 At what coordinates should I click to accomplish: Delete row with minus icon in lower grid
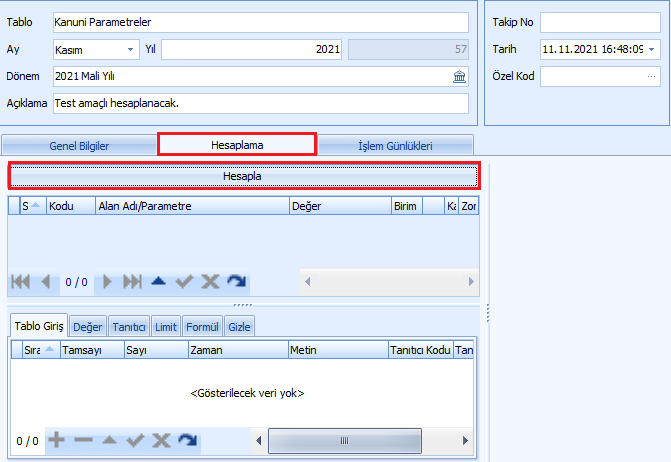[83, 440]
